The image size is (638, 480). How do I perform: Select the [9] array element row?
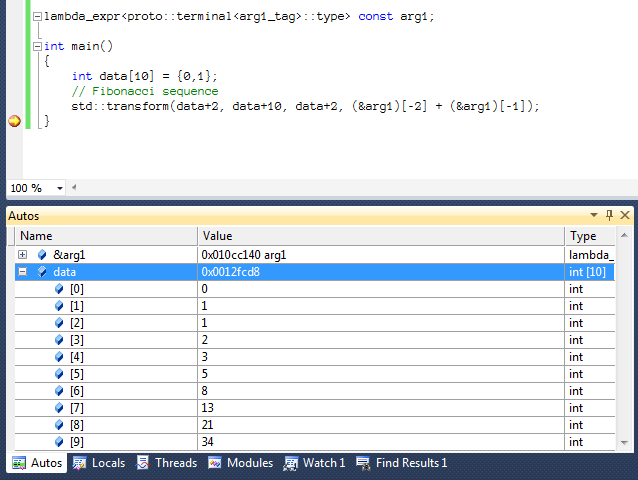coord(77,442)
